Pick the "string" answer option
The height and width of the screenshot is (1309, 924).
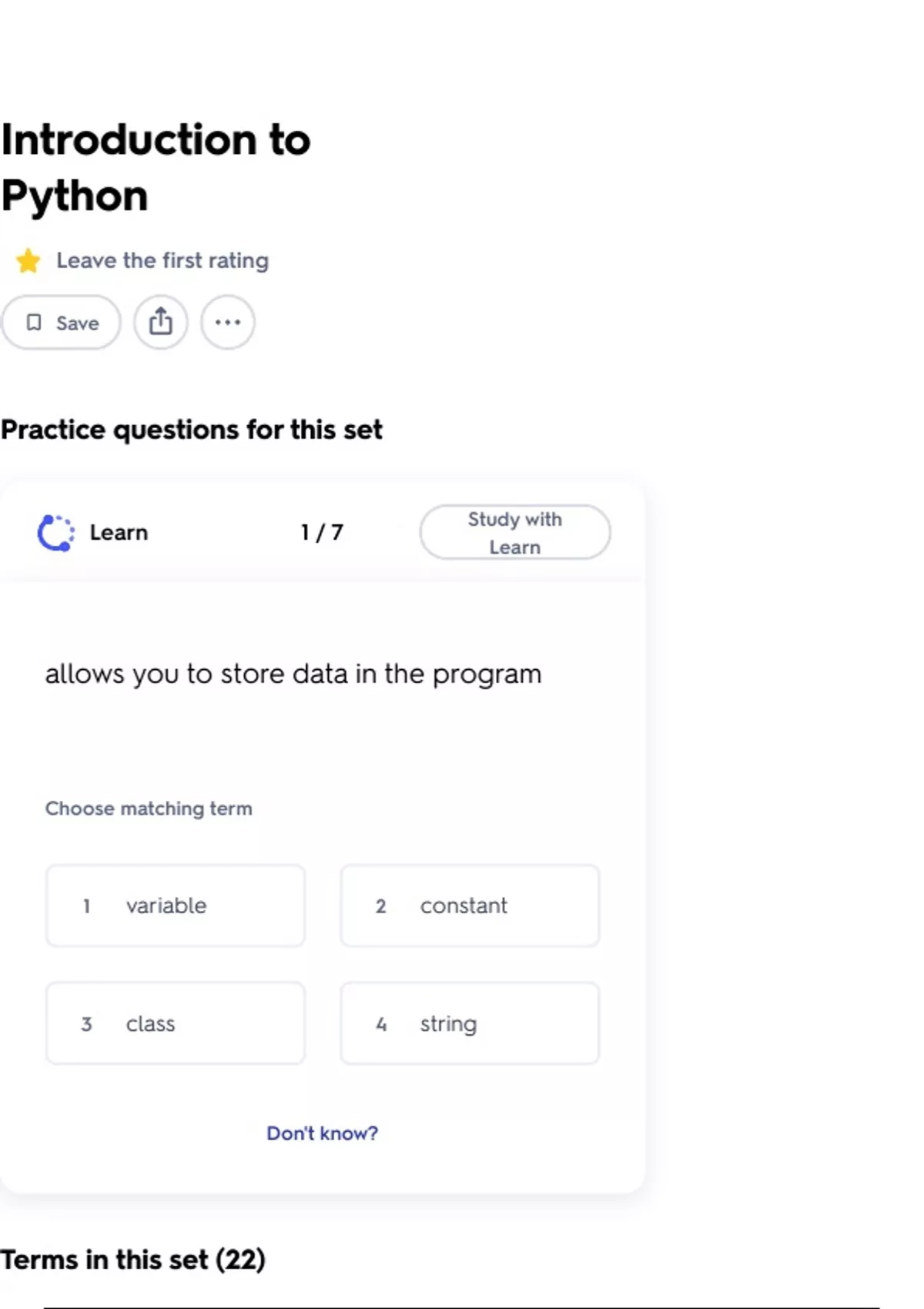click(x=470, y=1023)
